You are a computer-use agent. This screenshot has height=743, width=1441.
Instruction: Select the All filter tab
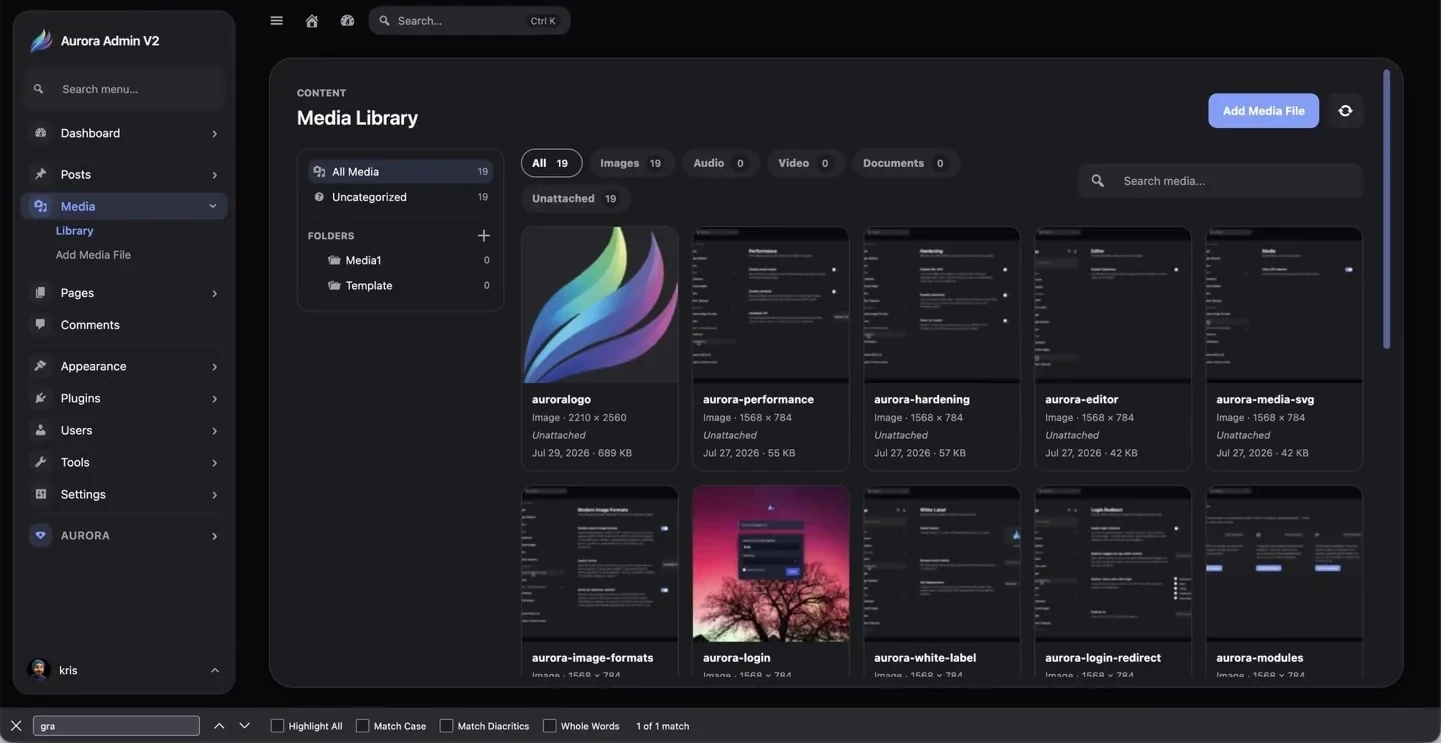click(x=551, y=163)
